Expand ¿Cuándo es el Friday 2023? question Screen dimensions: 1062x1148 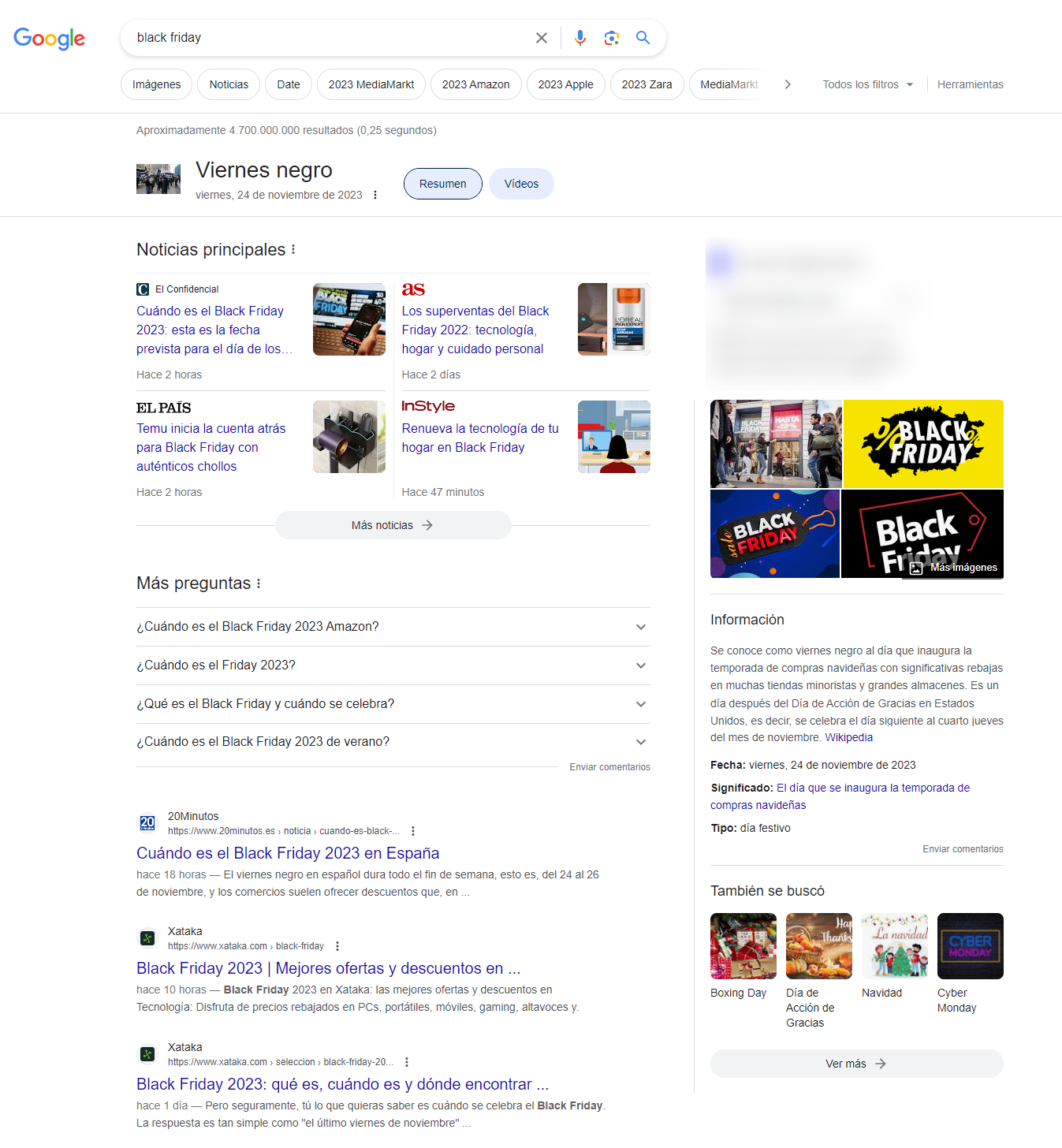pos(393,665)
